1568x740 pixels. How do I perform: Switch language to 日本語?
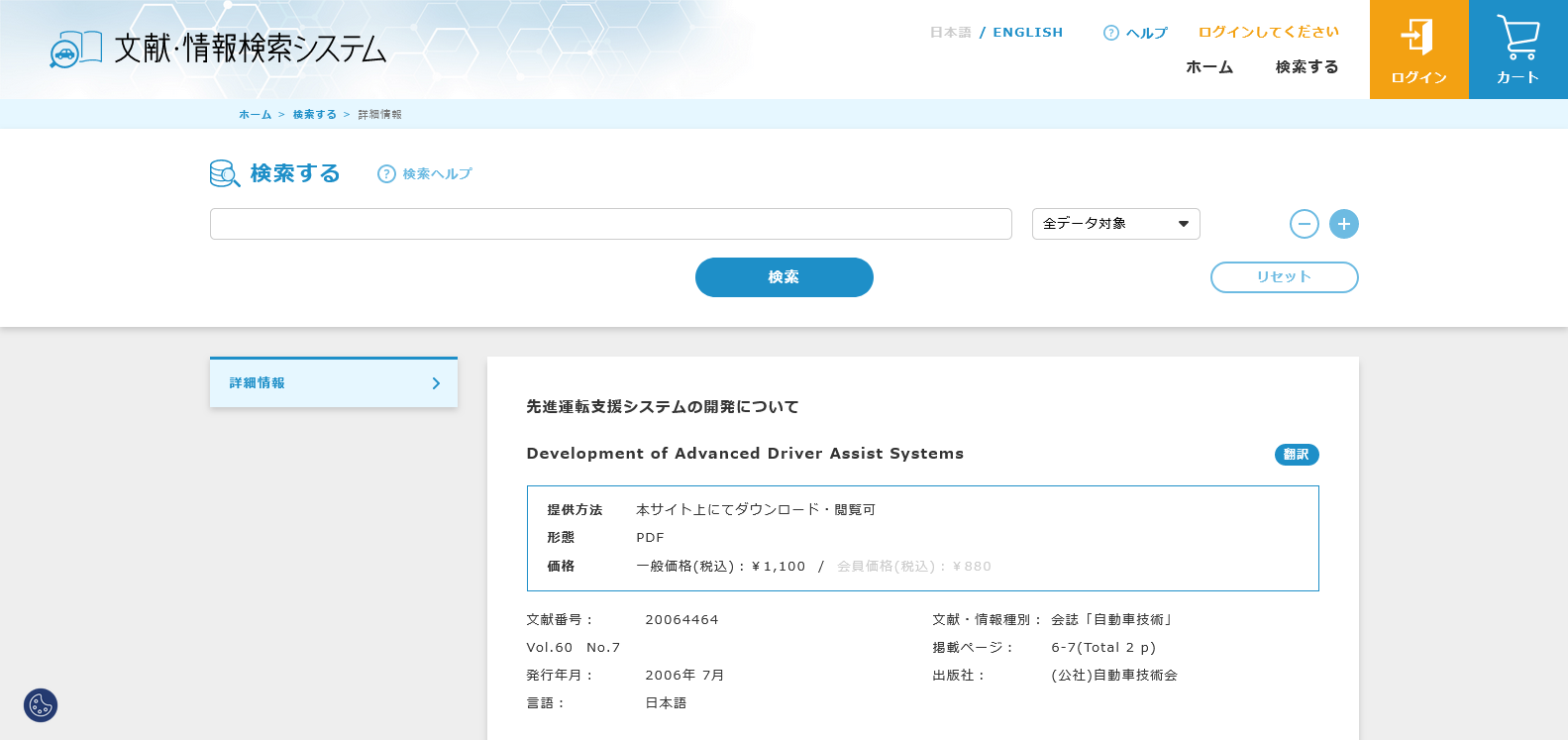[x=950, y=33]
